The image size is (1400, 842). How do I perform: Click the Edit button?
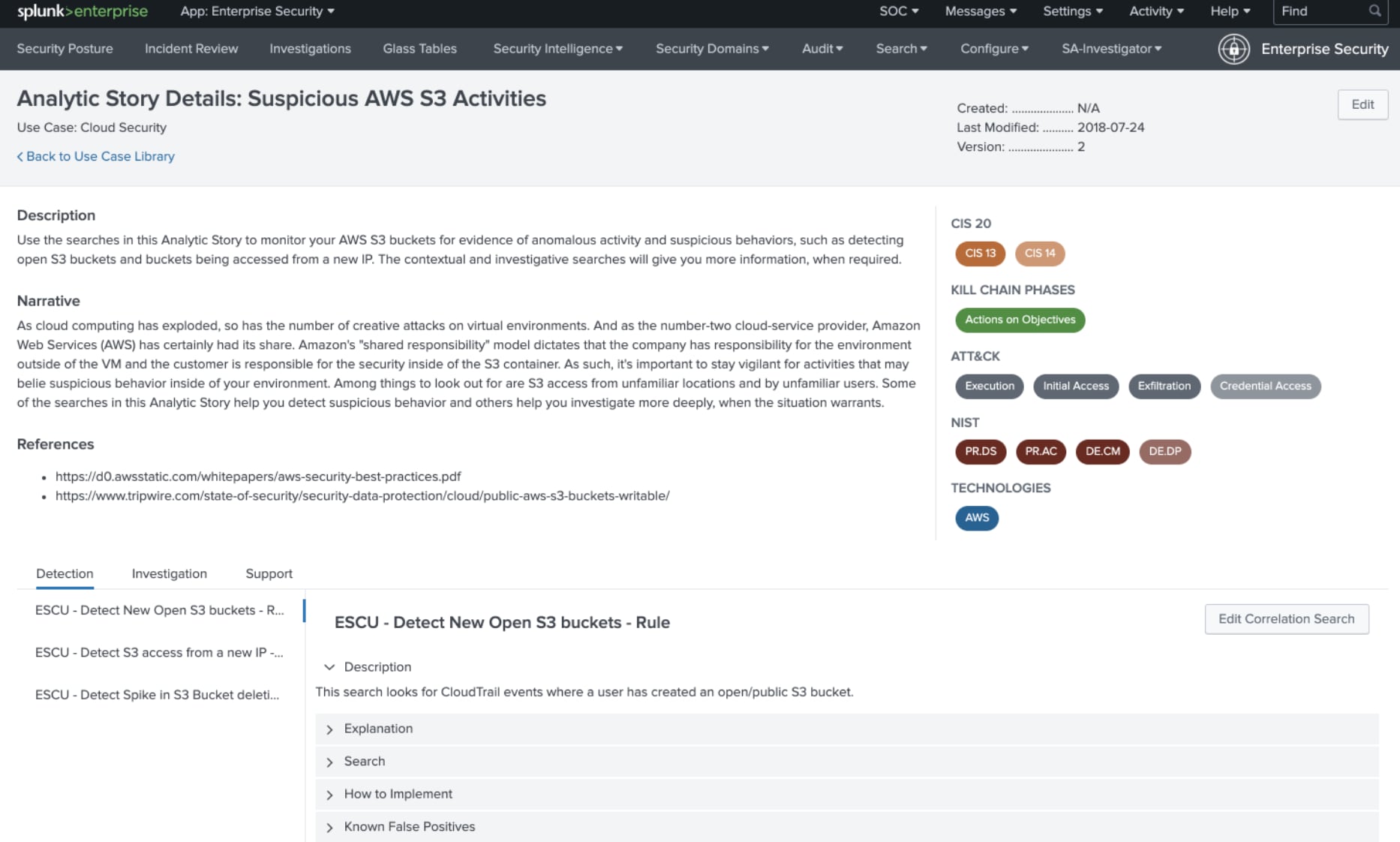point(1362,104)
